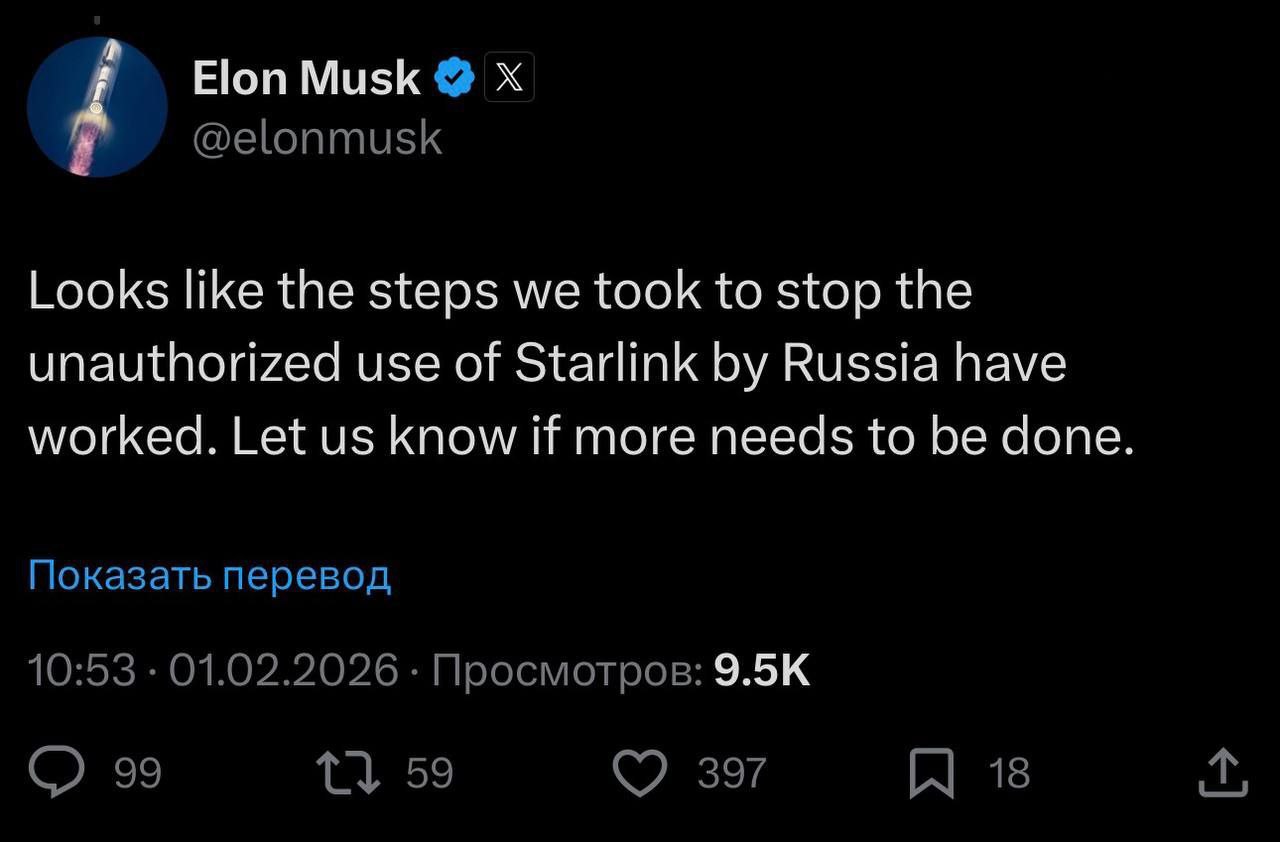Click the bookmark count showing 18
The width and height of the screenshot is (1280, 842).
tap(1008, 772)
